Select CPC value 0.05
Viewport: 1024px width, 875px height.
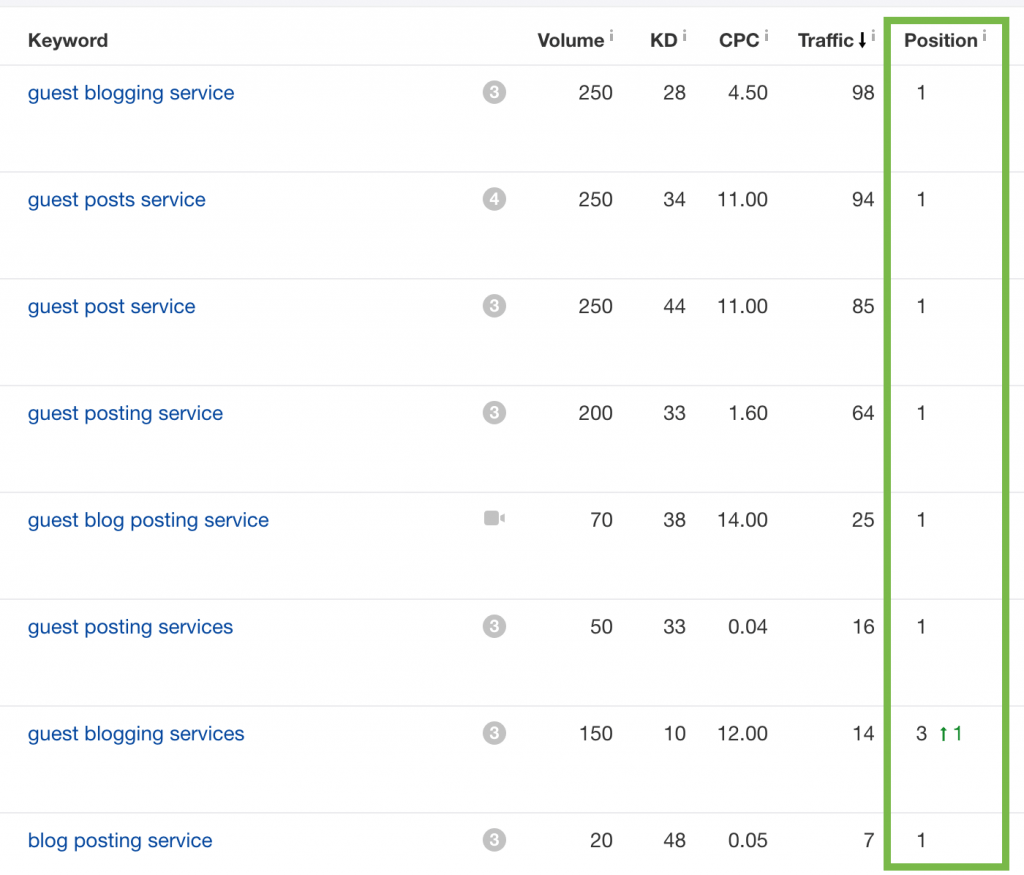point(748,840)
